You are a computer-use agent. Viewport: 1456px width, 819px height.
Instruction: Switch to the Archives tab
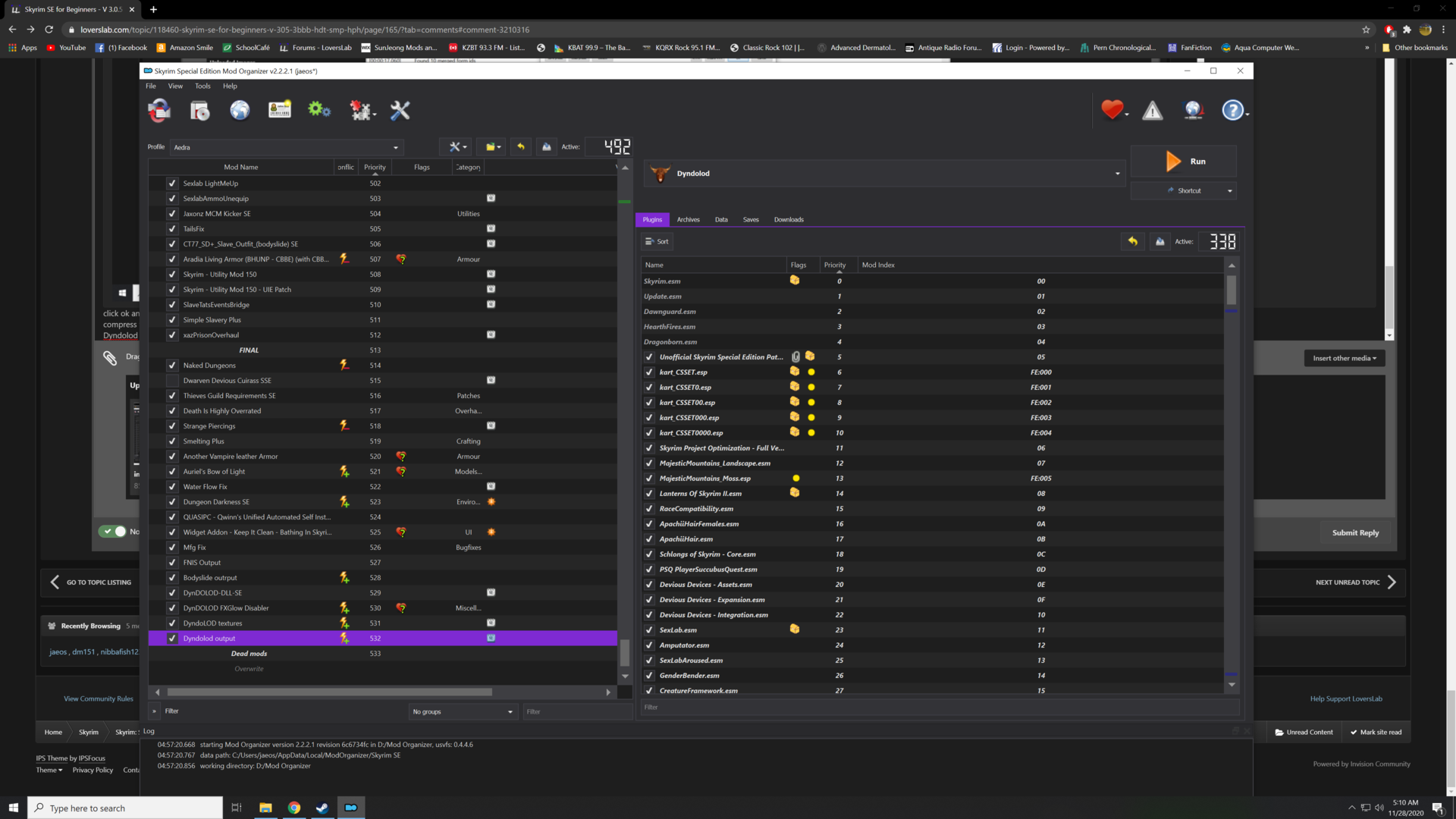(688, 220)
